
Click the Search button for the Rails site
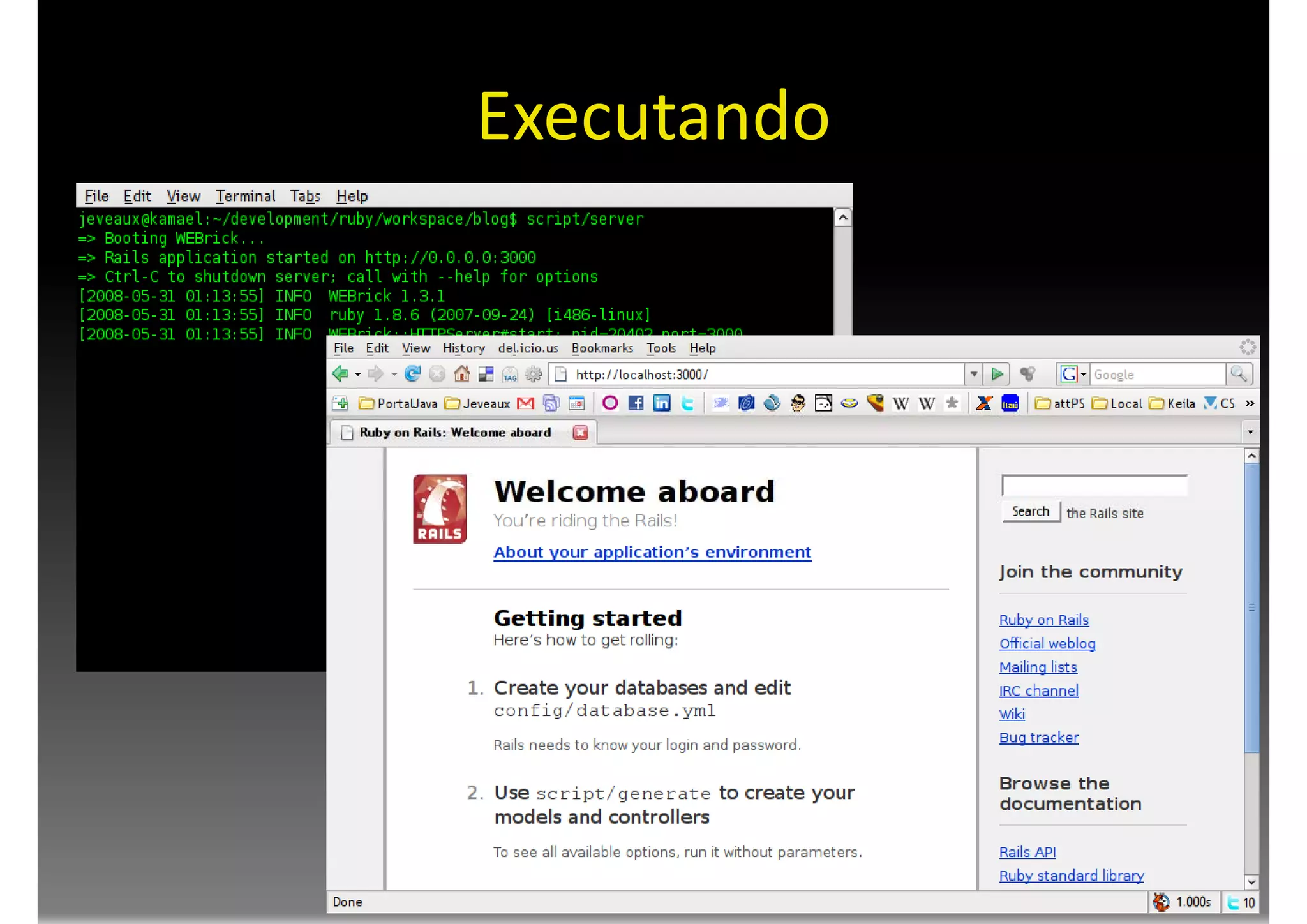(x=1031, y=511)
